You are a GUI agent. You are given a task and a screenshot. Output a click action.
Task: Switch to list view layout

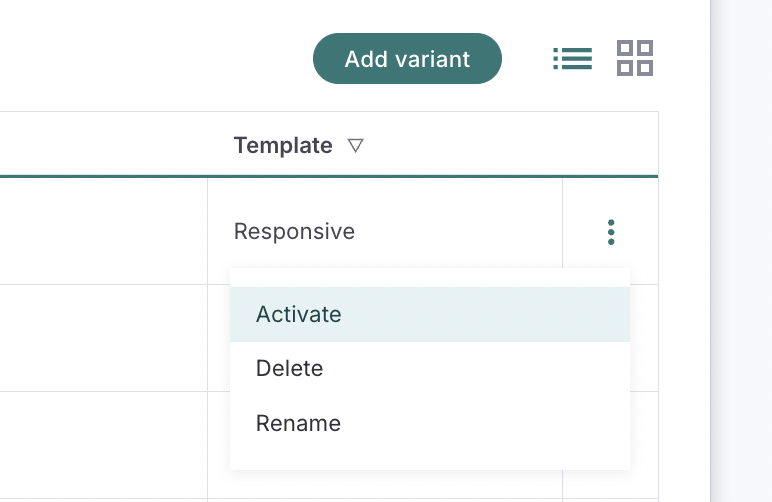573,59
